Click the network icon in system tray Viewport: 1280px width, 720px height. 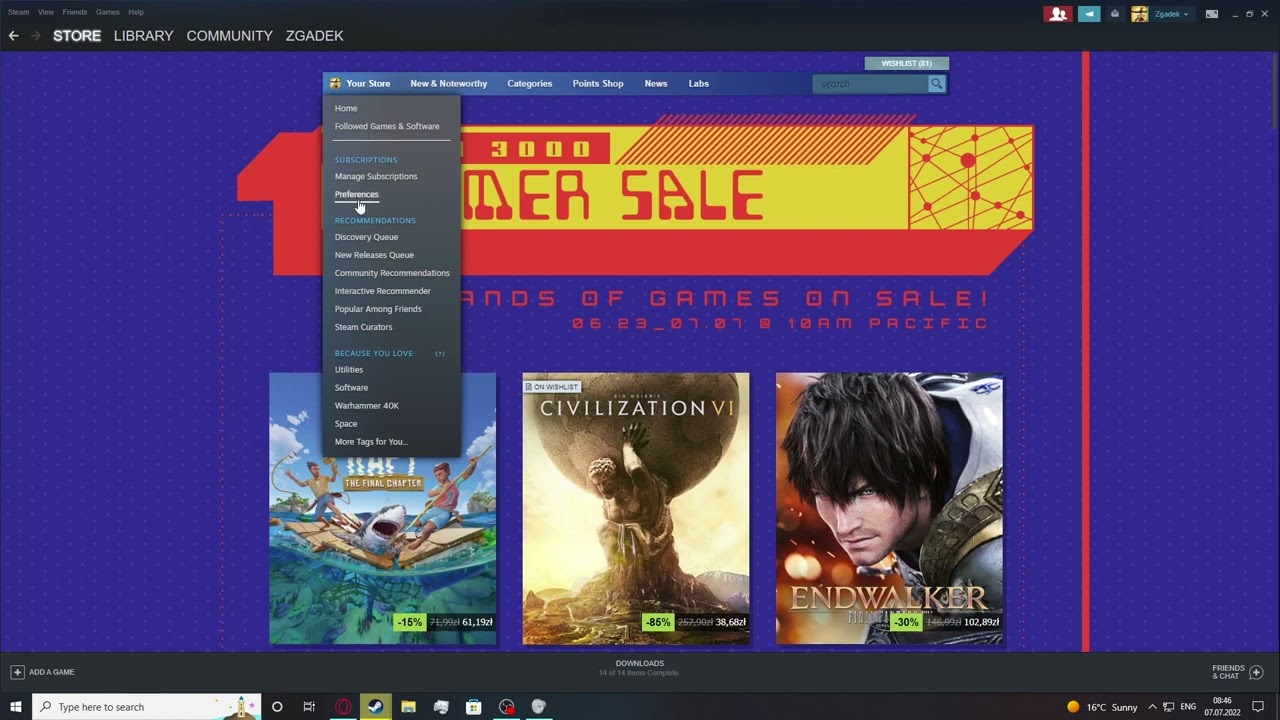coord(1168,707)
